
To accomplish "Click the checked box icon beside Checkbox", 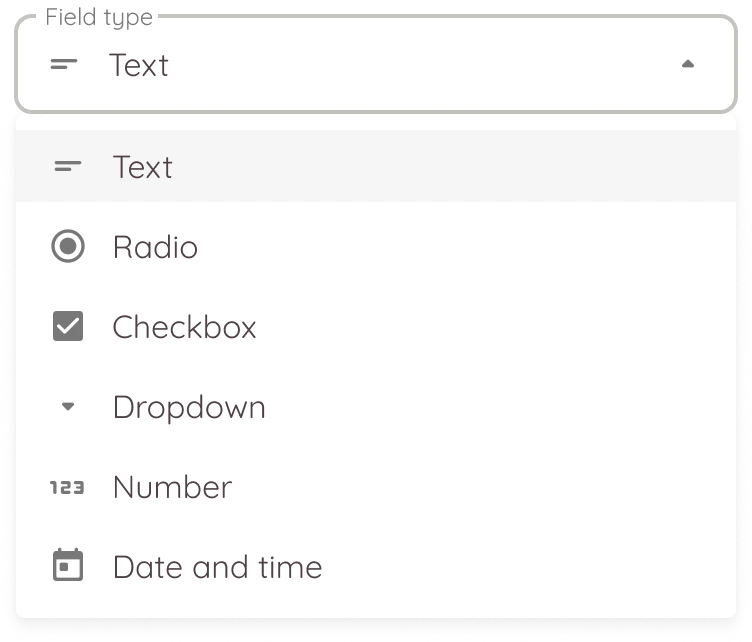I will coord(68,327).
